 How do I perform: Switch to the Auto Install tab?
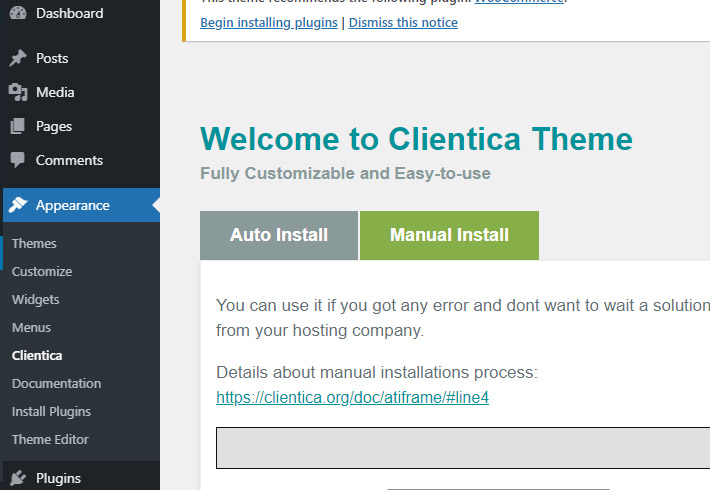tap(279, 235)
